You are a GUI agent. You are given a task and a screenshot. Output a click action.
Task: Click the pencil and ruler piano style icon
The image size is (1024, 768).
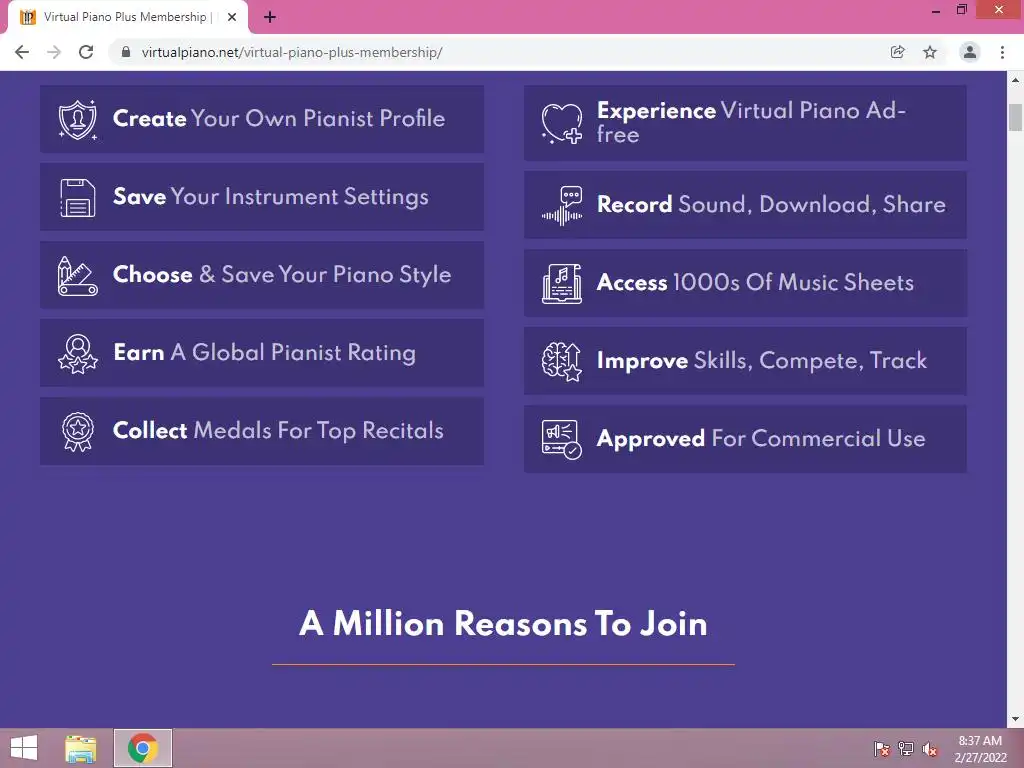(78, 276)
